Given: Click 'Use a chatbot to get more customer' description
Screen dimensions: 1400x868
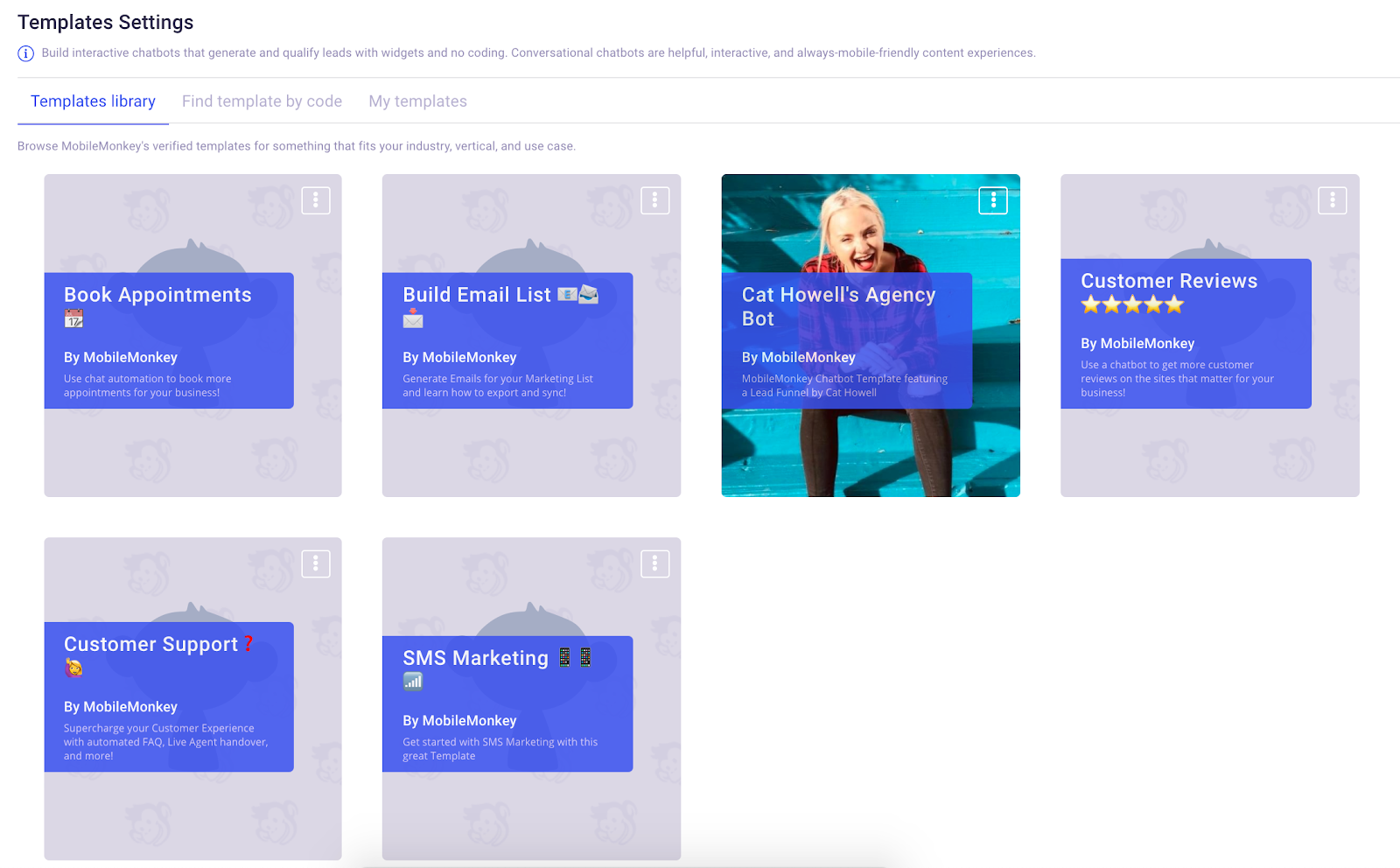Looking at the screenshot, I should (x=1177, y=379).
